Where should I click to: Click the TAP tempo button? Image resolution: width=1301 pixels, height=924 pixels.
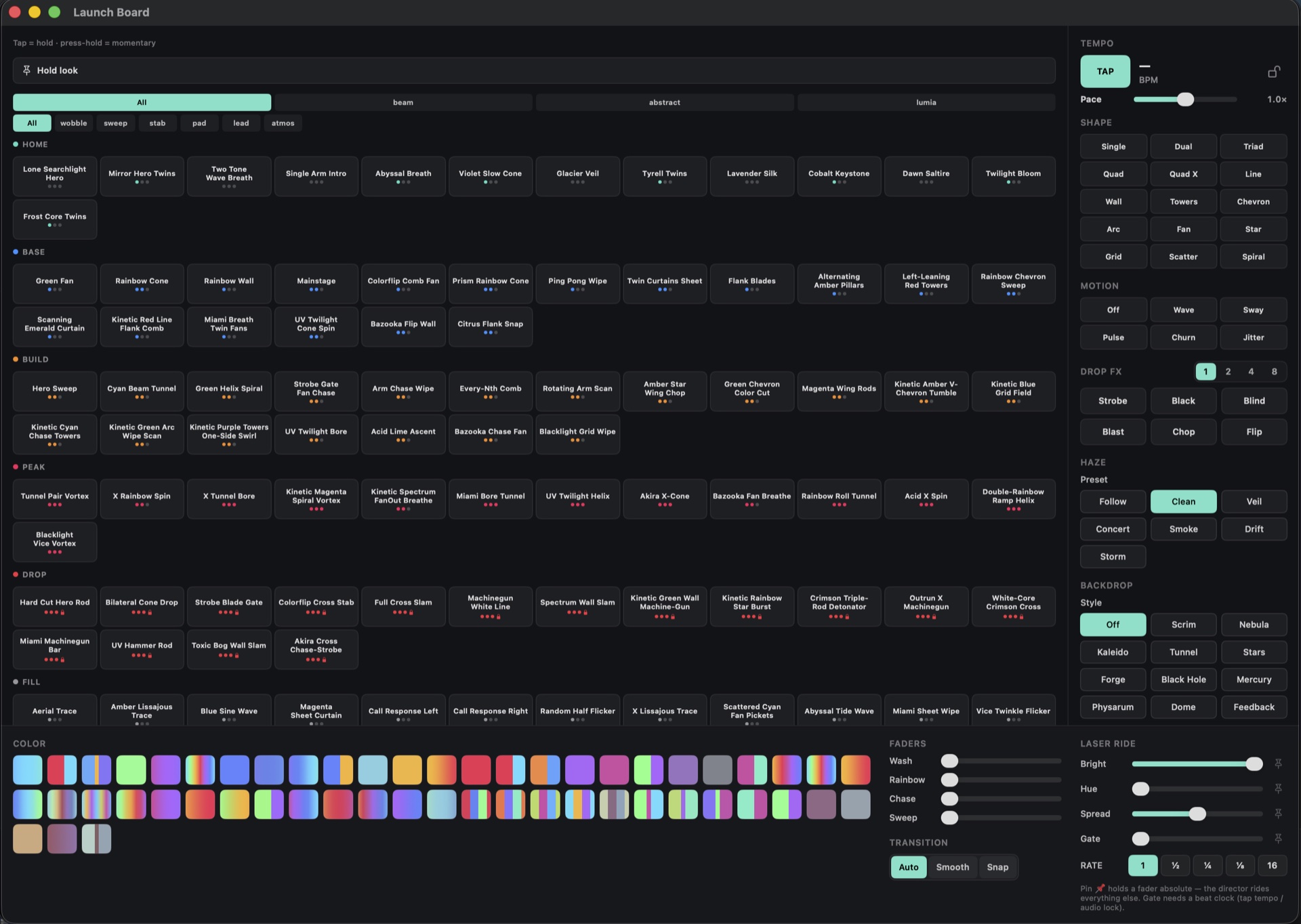[x=1105, y=71]
